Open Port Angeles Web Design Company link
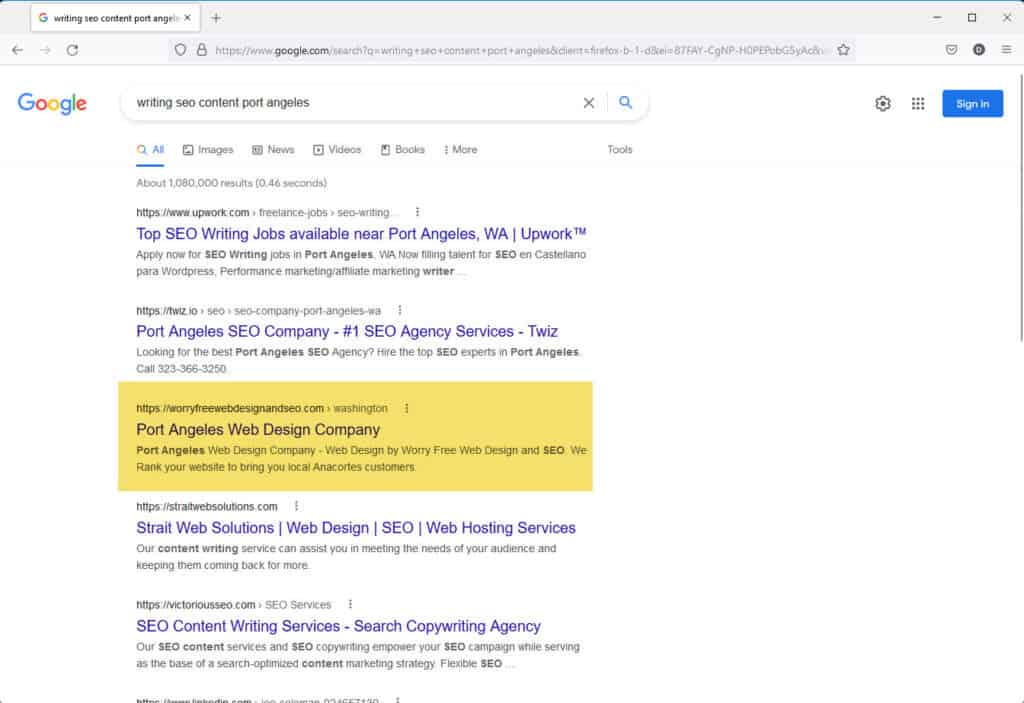This screenshot has height=703, width=1024. [x=258, y=430]
